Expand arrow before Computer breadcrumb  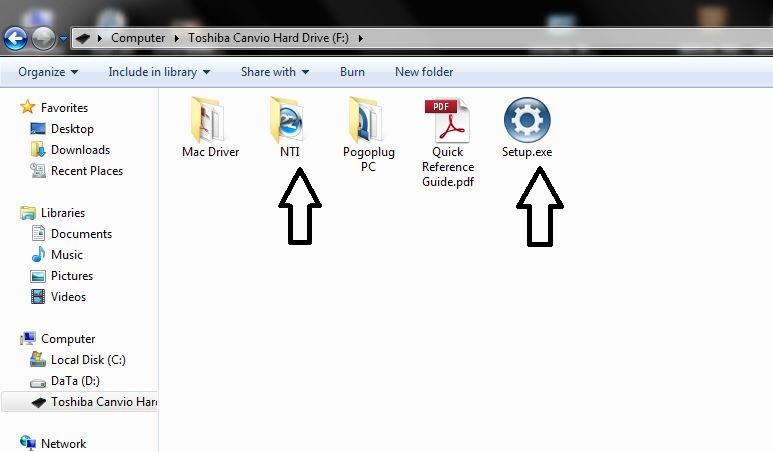[100, 38]
